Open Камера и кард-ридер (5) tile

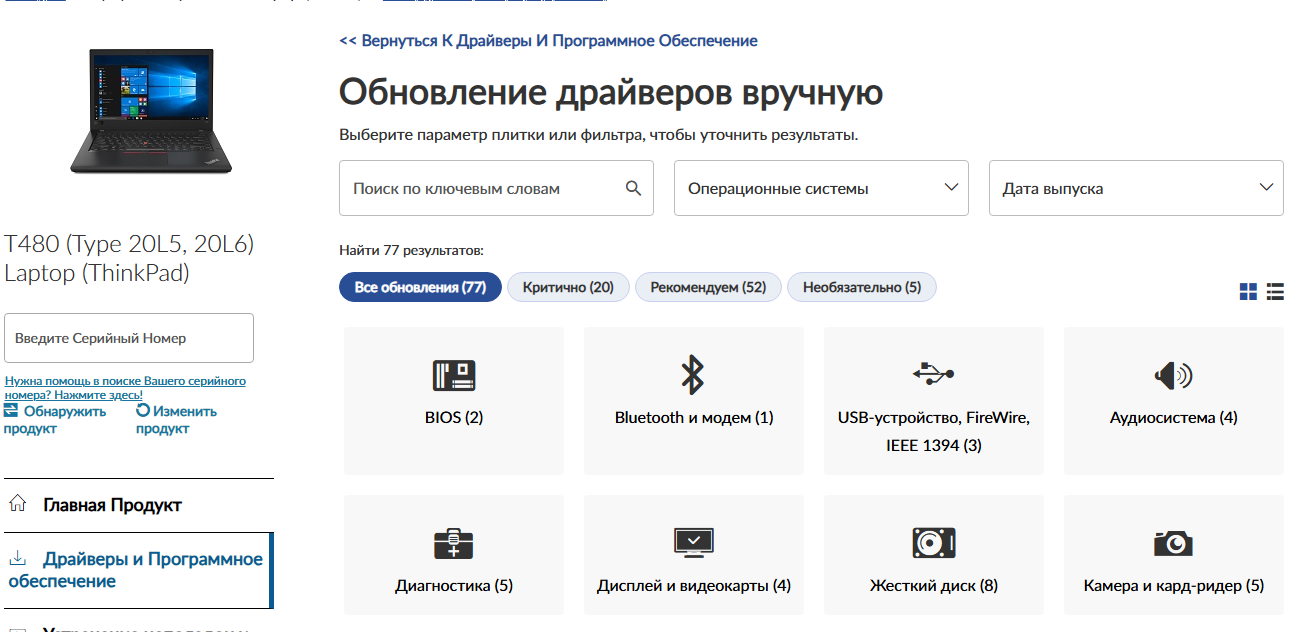(x=1174, y=555)
